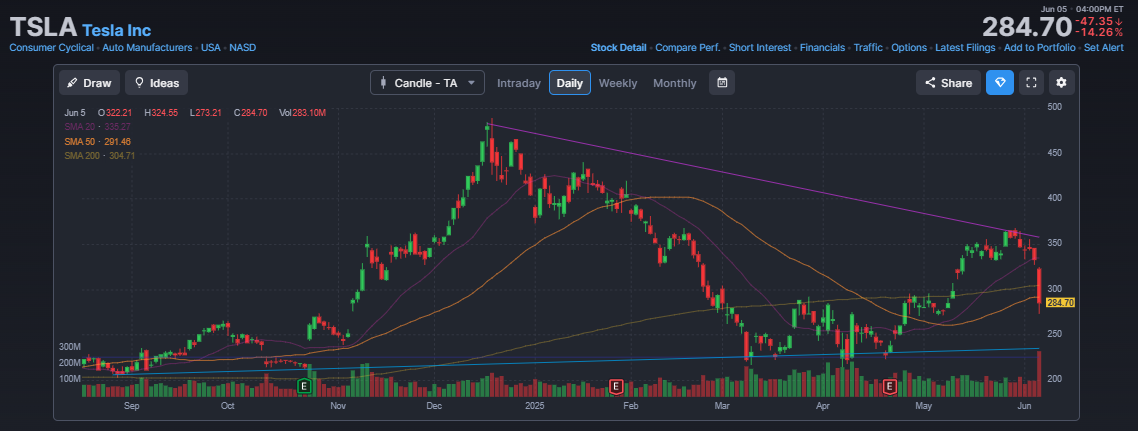Open the Consumer Cyclical sector link
Image resolution: width=1138 pixels, height=431 pixels.
coord(51,47)
